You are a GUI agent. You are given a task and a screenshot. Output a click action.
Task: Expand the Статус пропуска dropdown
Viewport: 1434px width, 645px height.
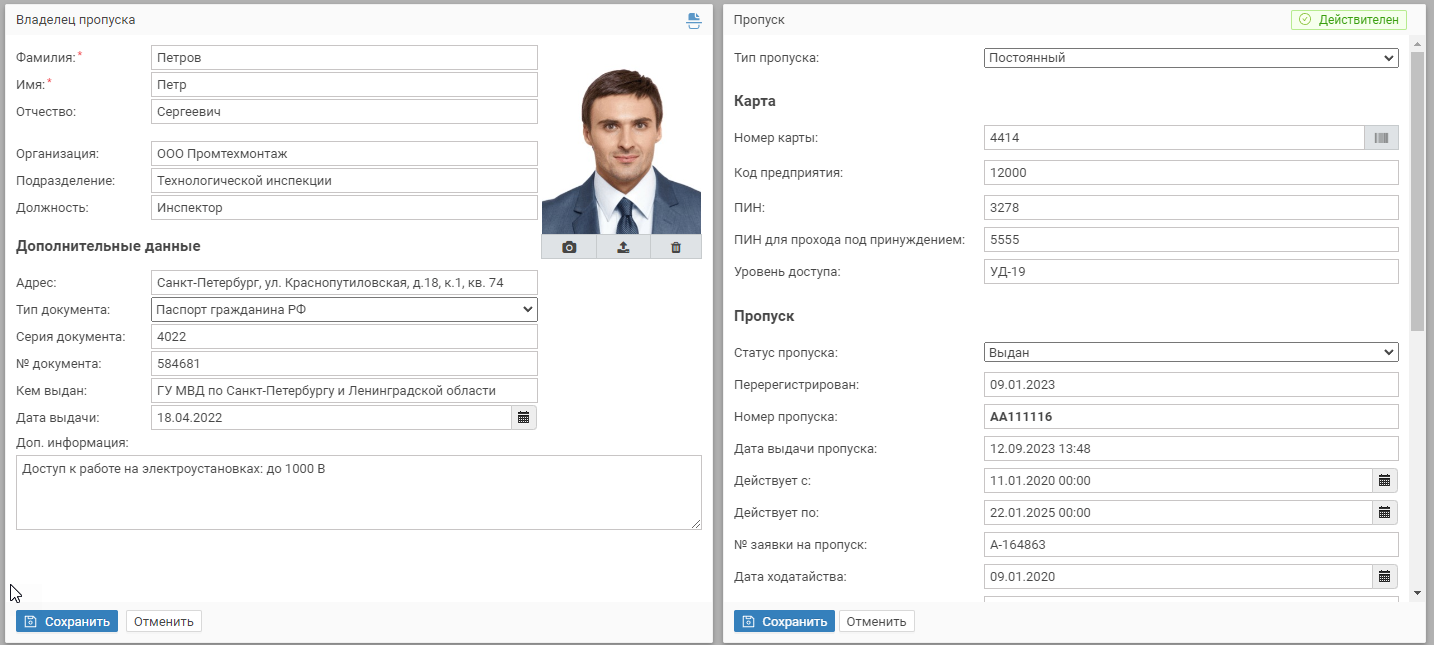click(1190, 353)
